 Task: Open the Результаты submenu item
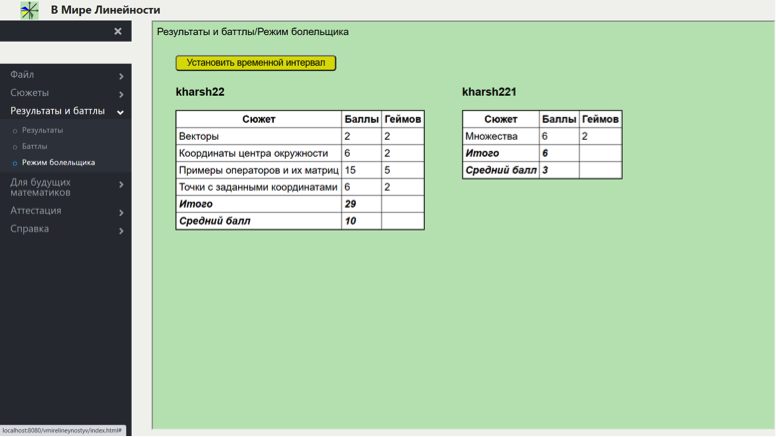coord(42,130)
